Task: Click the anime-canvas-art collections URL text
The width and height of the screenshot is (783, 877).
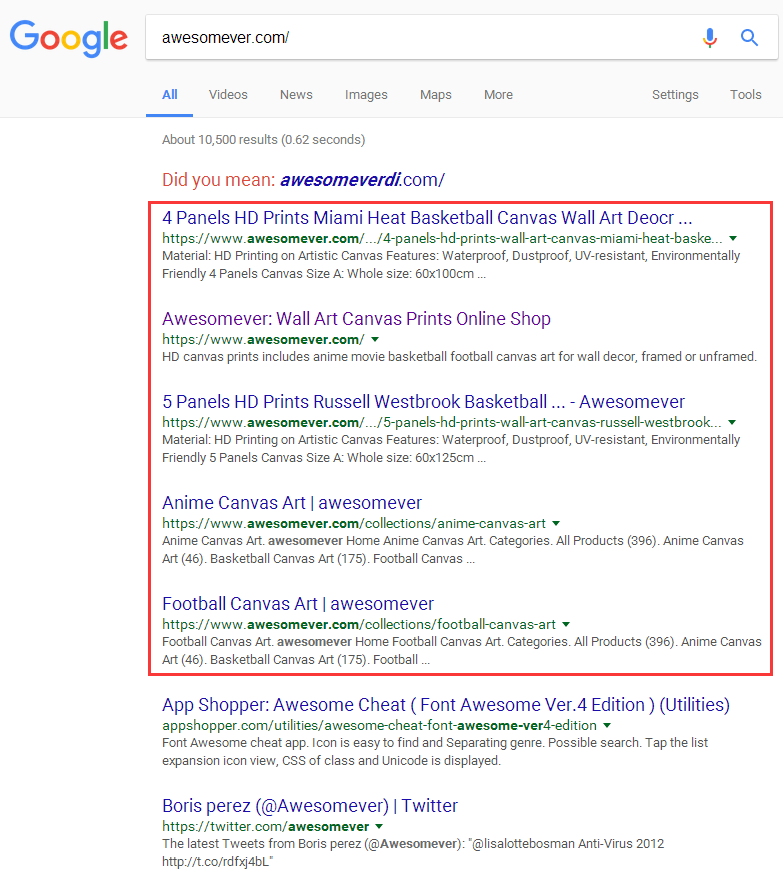Action: coord(353,524)
